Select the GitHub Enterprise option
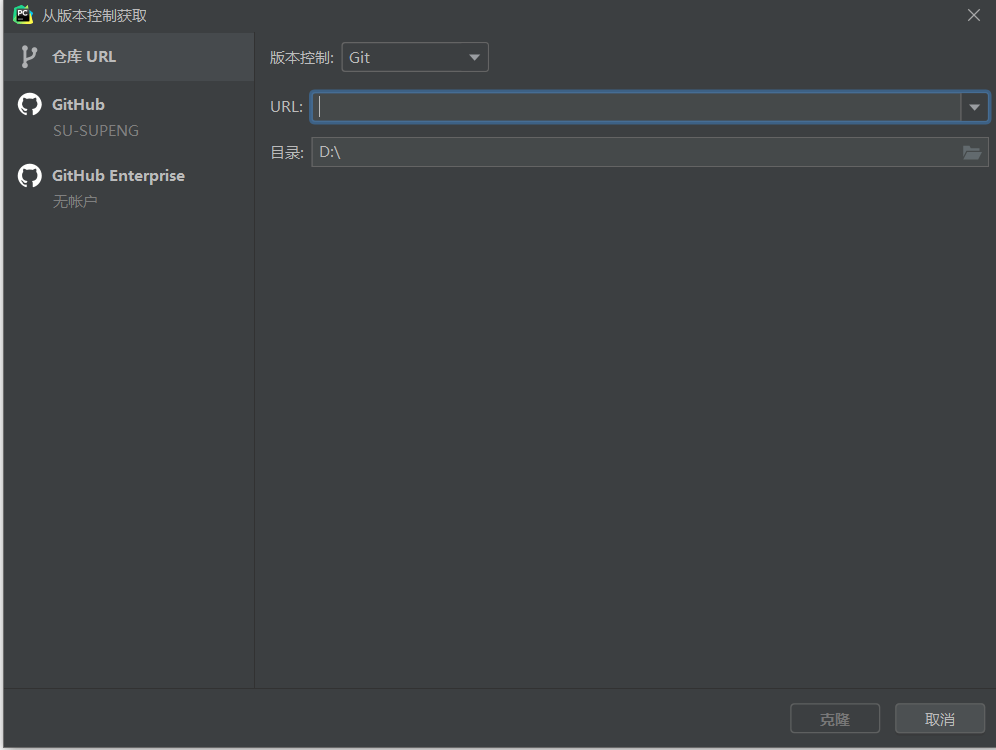996x750 pixels. (x=128, y=188)
